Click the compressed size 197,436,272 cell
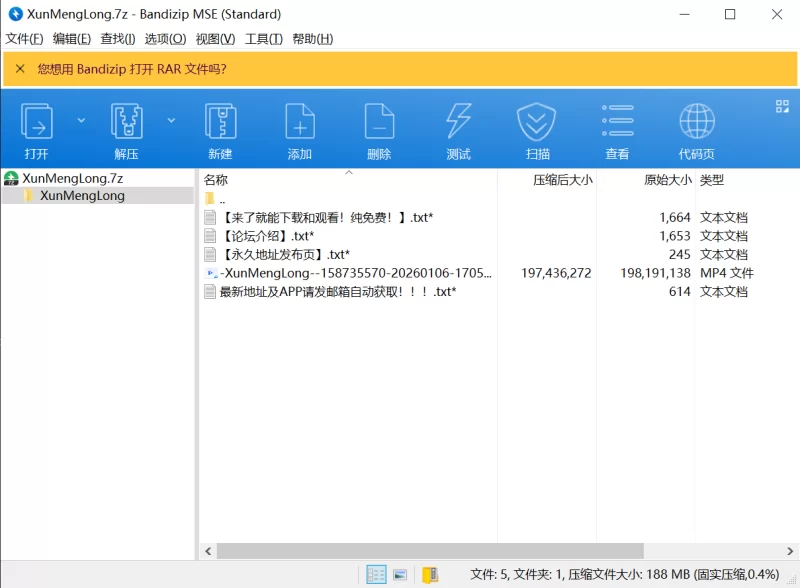 tap(556, 273)
